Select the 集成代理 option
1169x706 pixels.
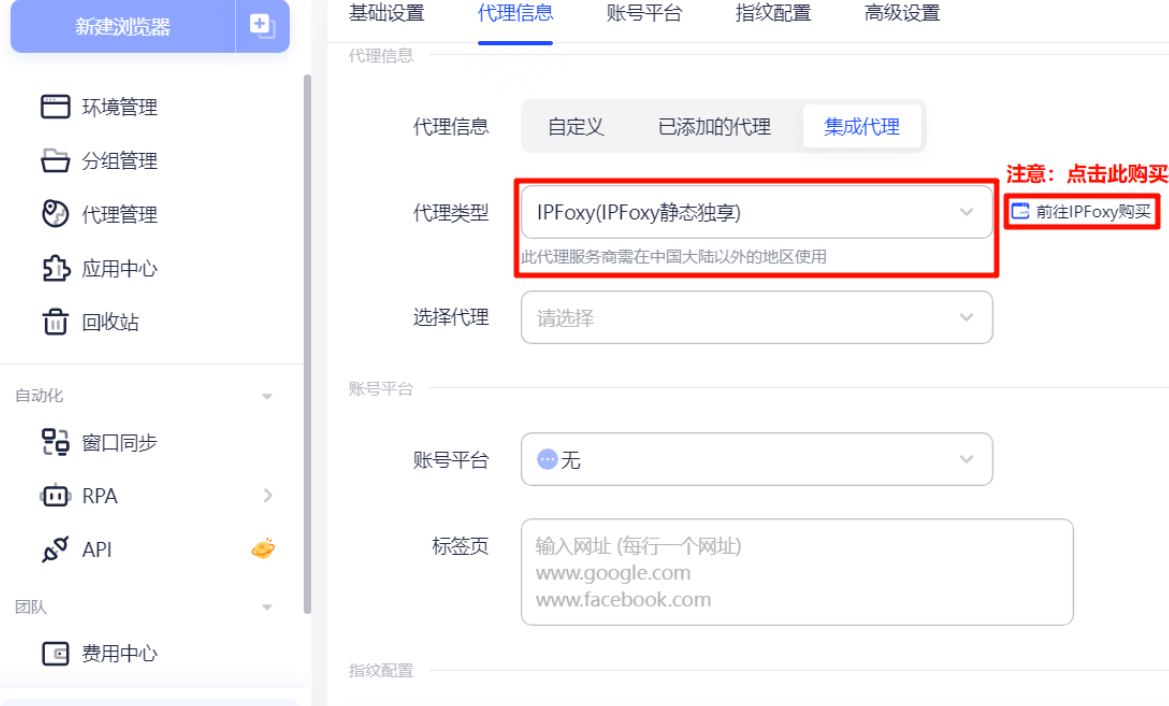coord(862,127)
